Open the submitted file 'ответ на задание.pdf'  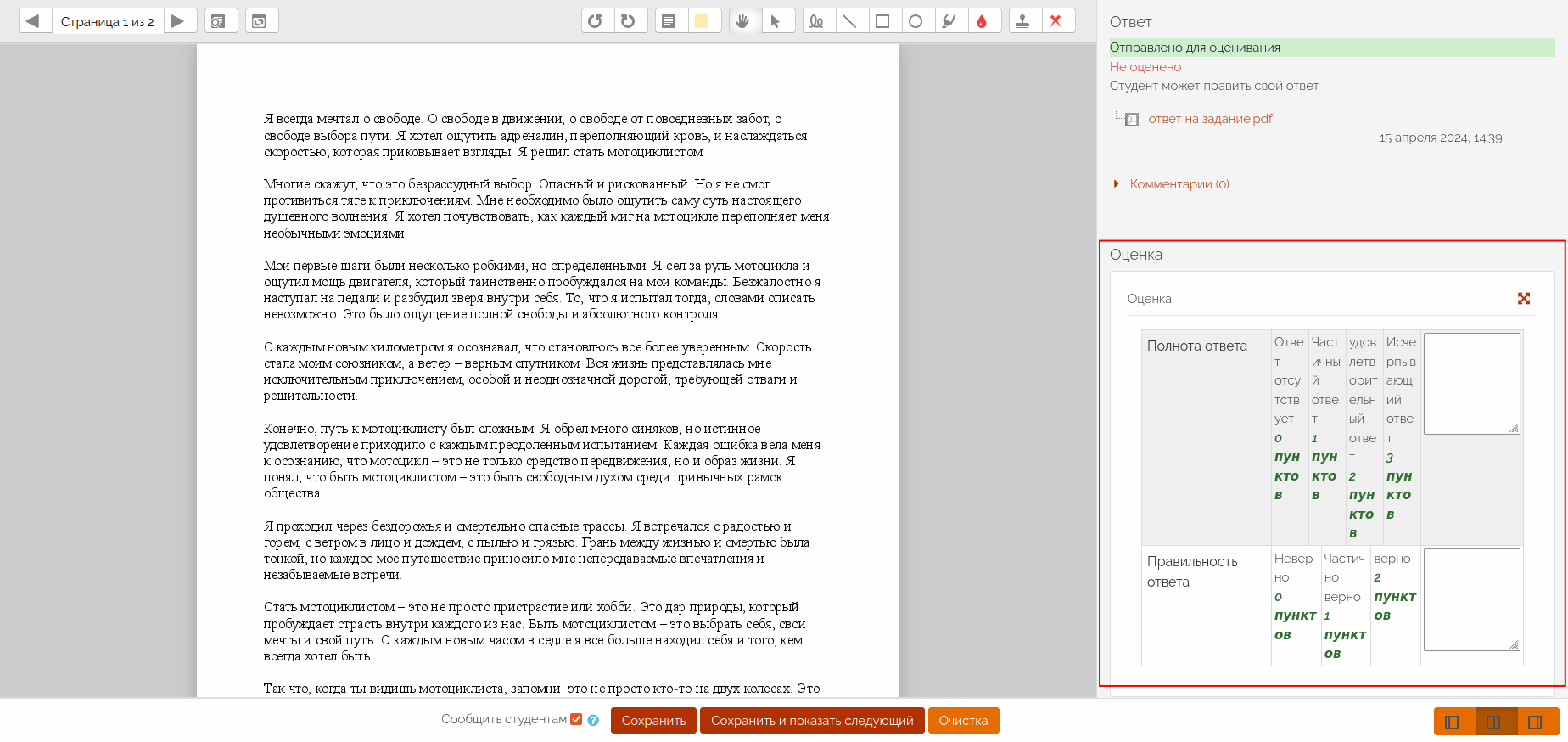point(1210,119)
